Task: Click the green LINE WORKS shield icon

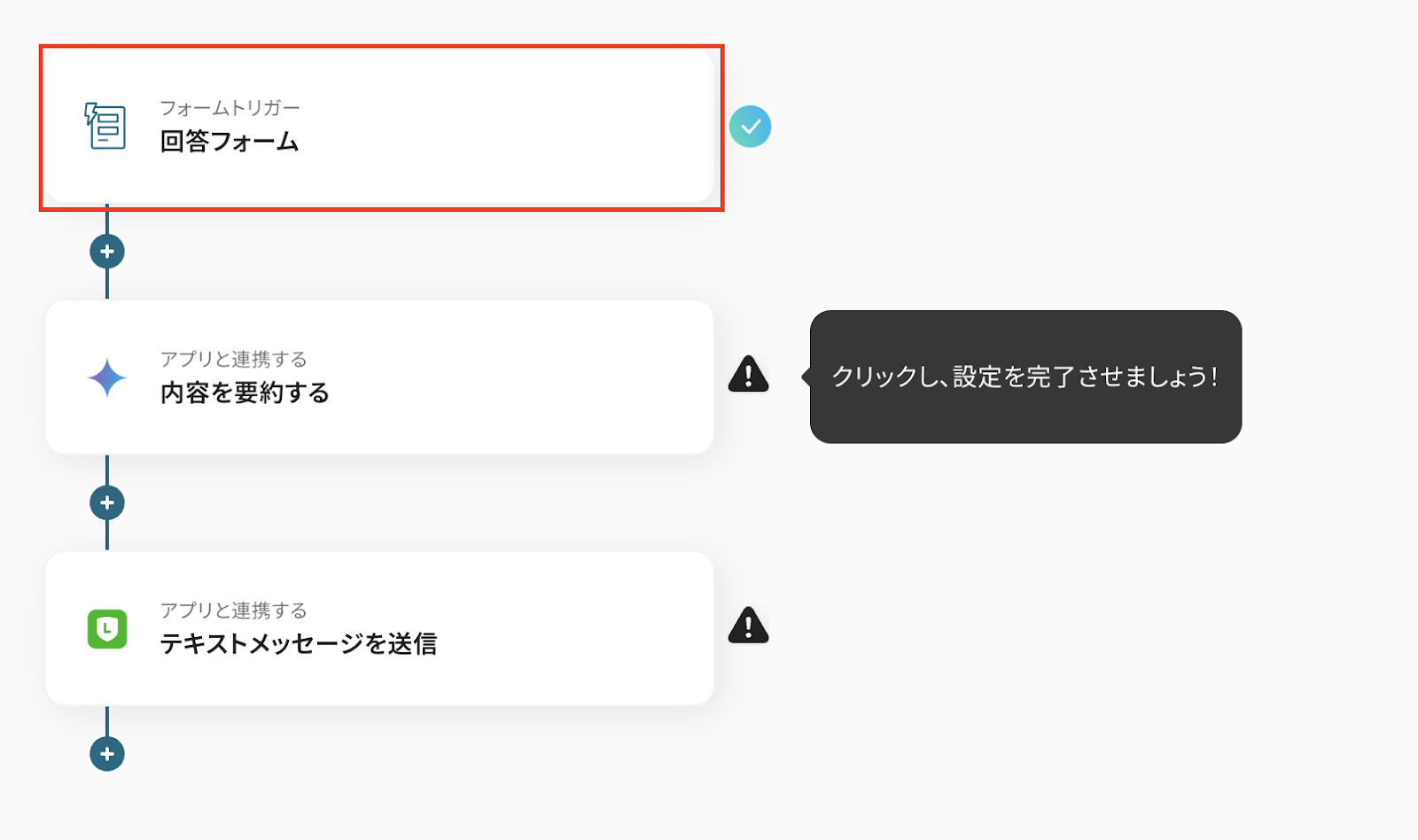Action: pyautogui.click(x=107, y=629)
